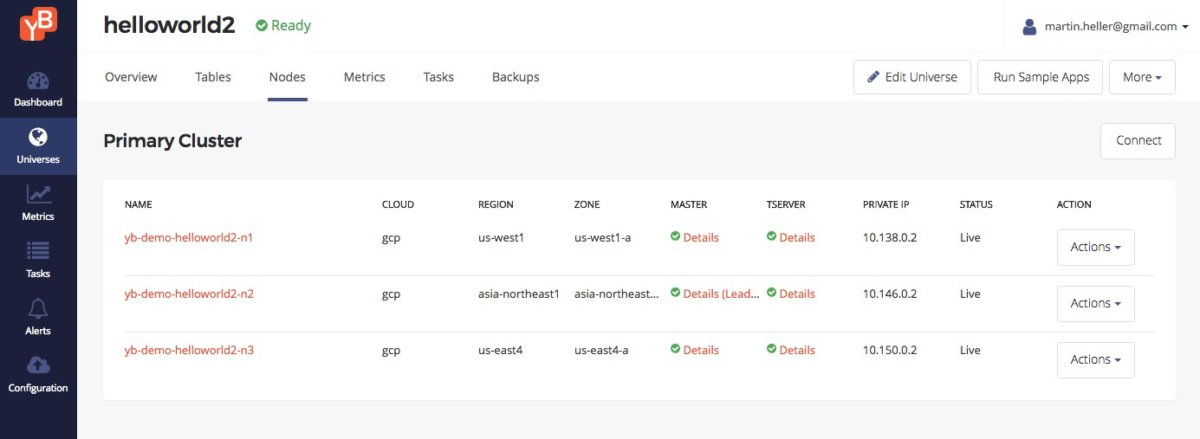Open tserver Details link for n1
The width and height of the screenshot is (1200, 439).
797,238
